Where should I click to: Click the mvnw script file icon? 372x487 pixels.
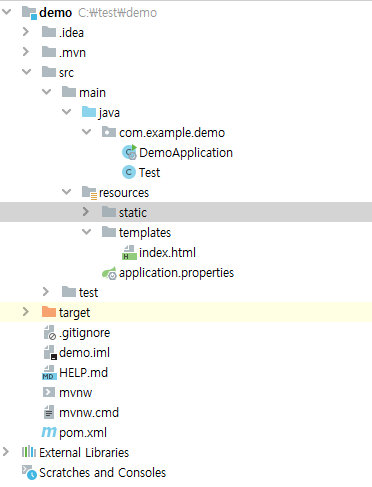[x=49, y=392]
